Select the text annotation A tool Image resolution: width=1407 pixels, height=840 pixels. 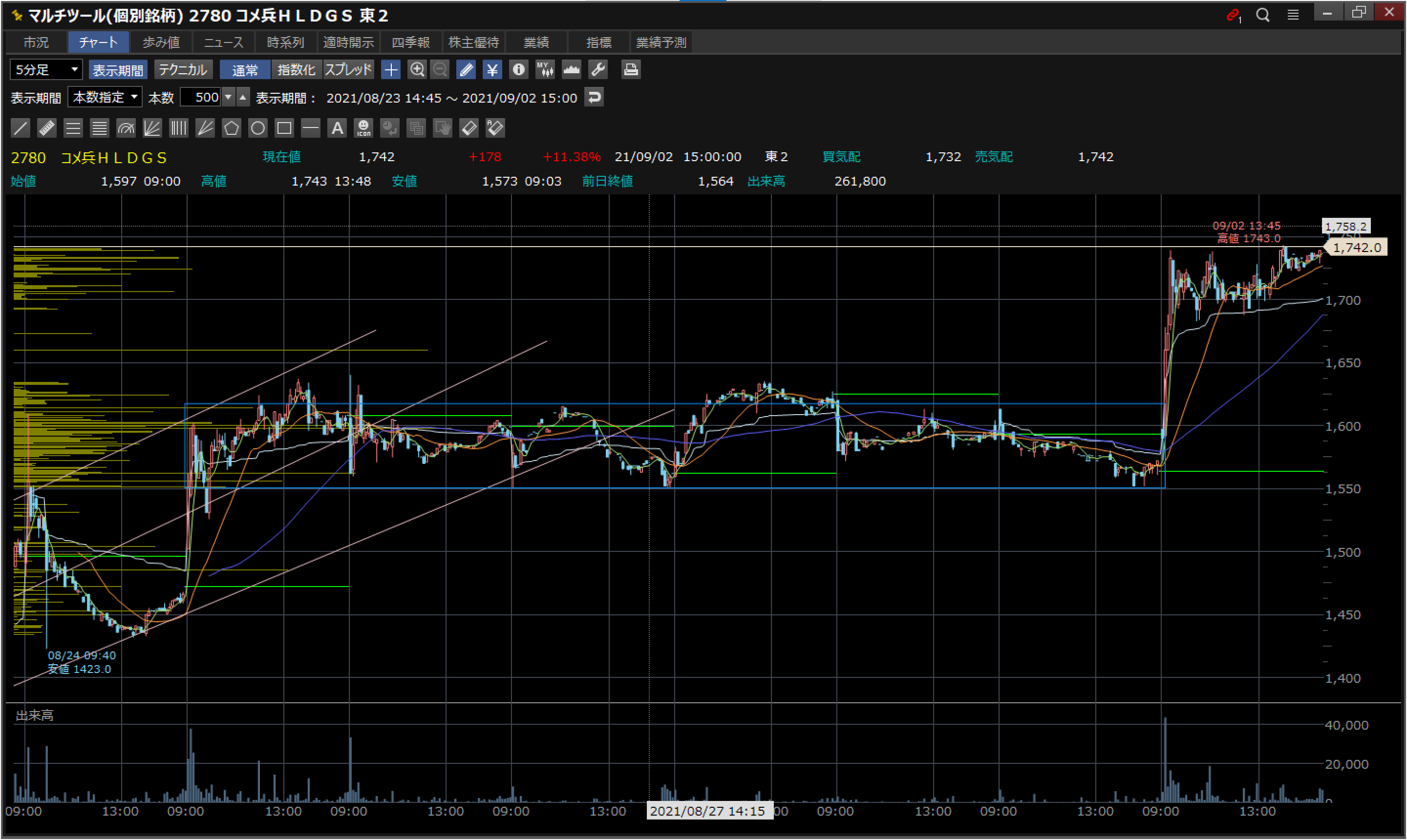coord(337,128)
